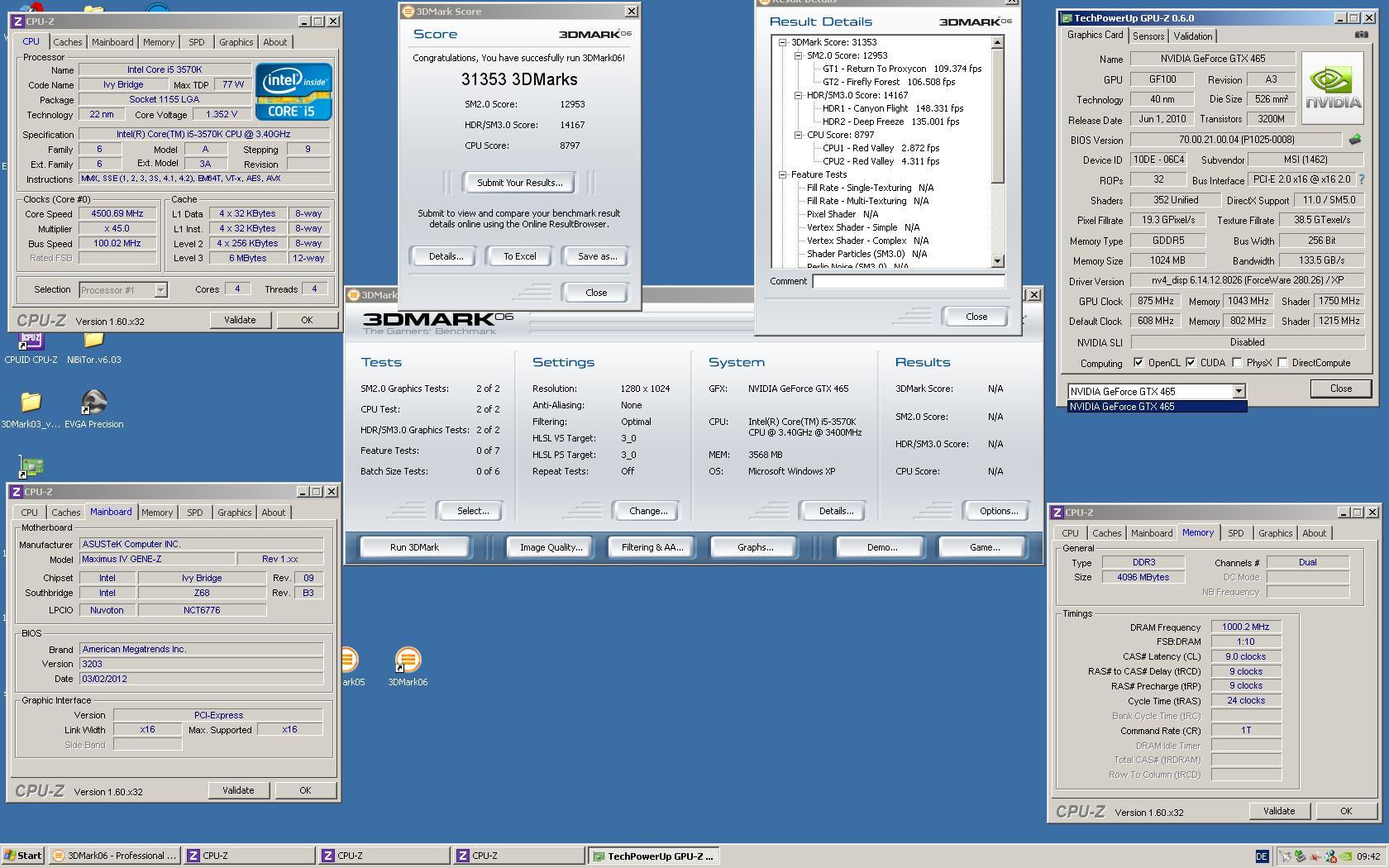Click the Start button on taskbar
The image size is (1389, 868).
coord(22,856)
